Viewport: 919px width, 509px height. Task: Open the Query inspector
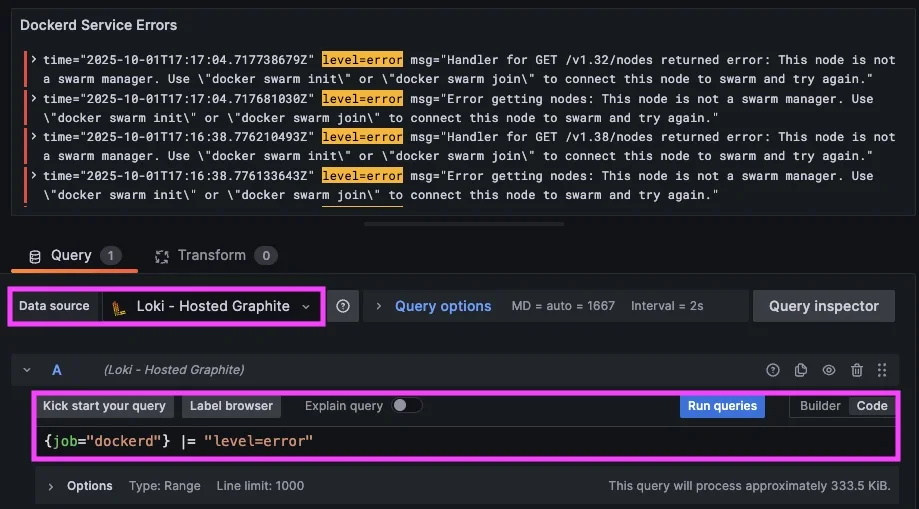click(x=823, y=306)
